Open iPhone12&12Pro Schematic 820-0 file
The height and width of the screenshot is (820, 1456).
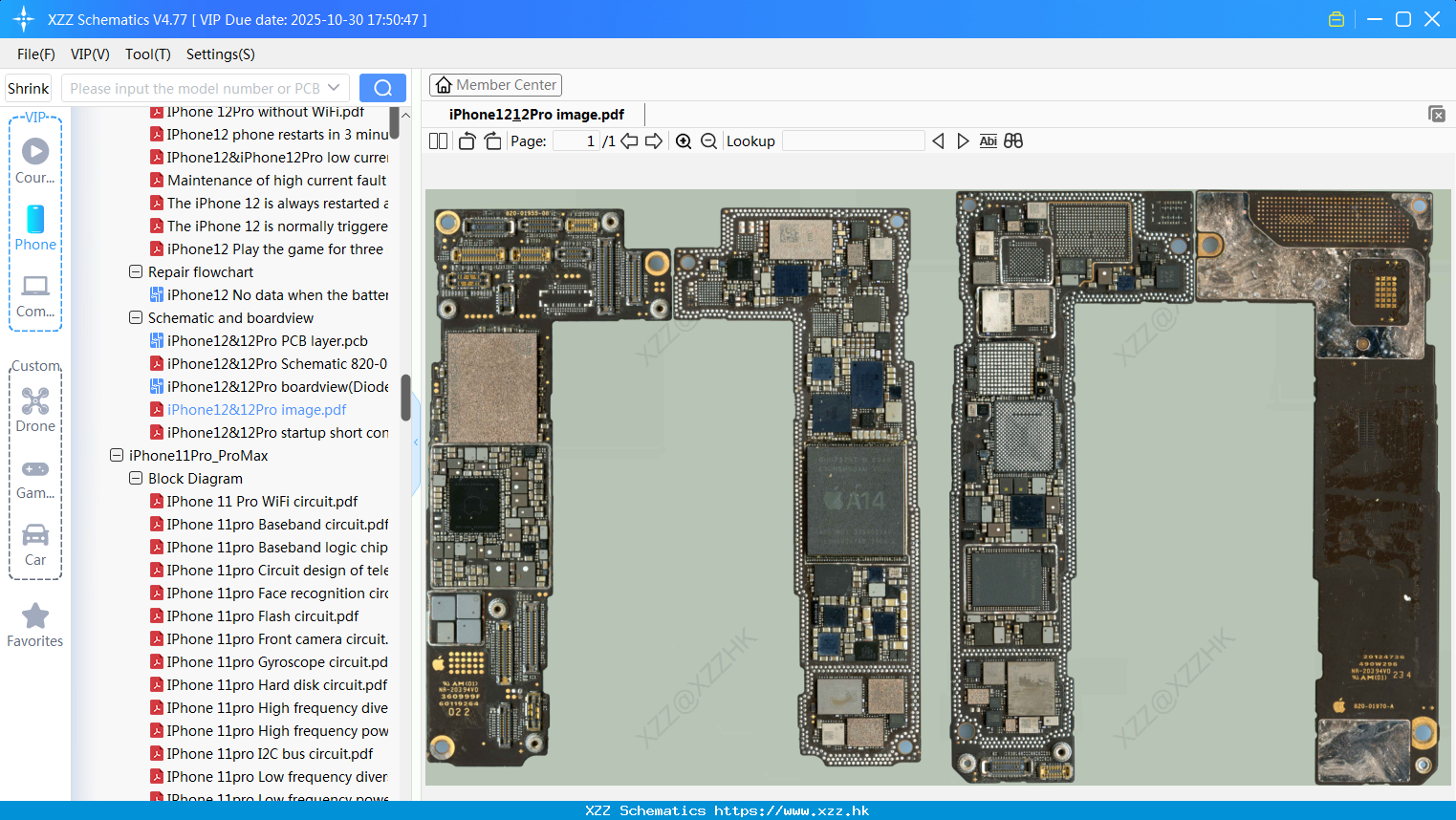[276, 364]
